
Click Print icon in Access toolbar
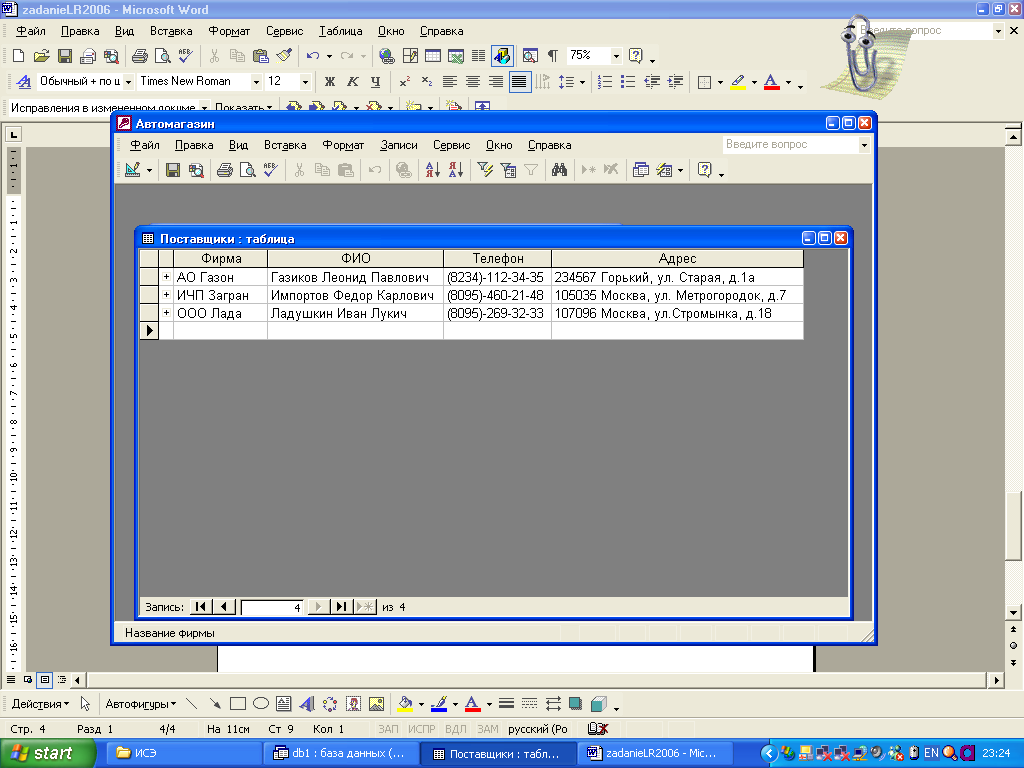click(x=225, y=170)
